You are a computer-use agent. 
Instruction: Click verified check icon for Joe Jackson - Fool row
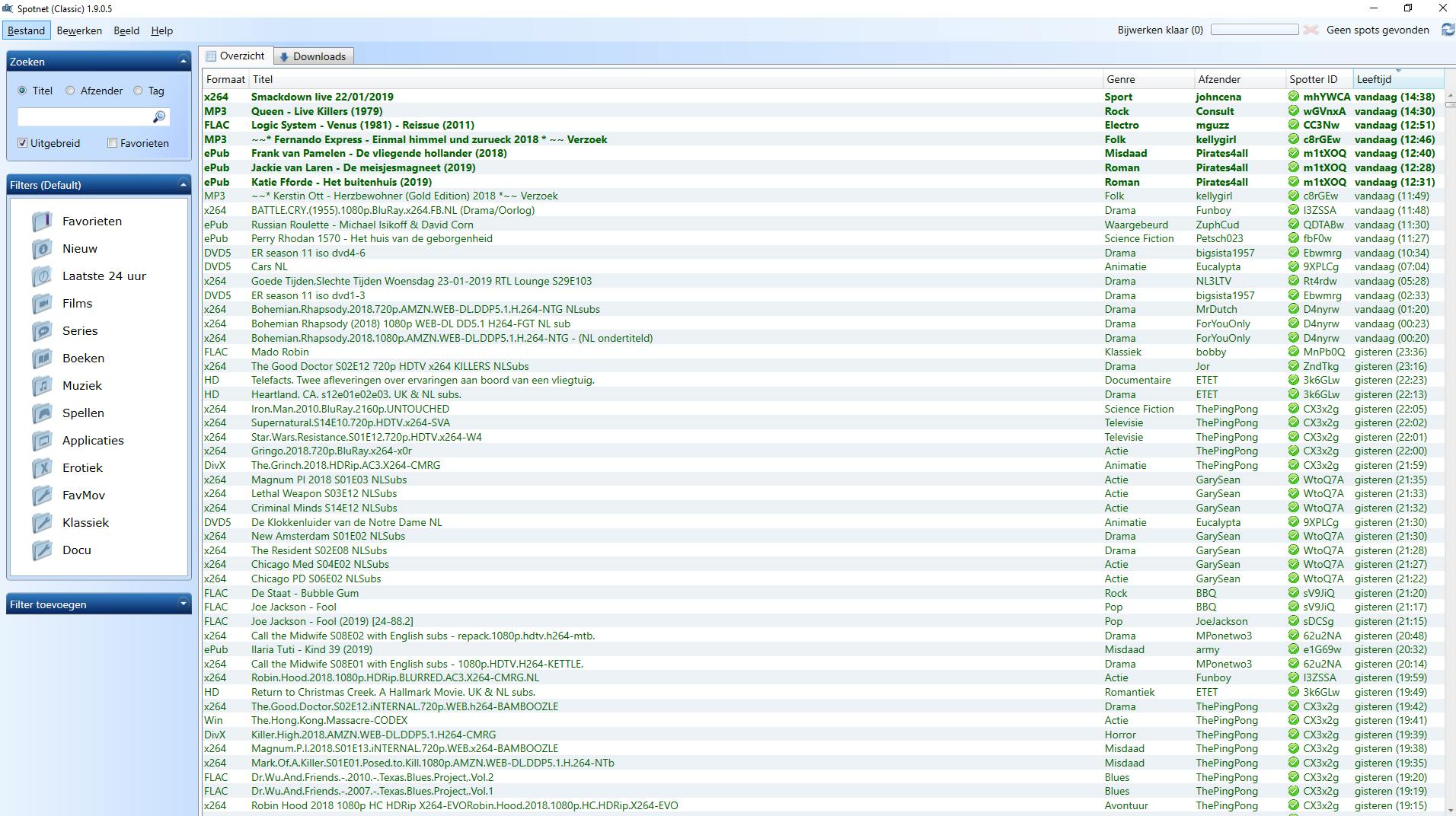(1293, 607)
